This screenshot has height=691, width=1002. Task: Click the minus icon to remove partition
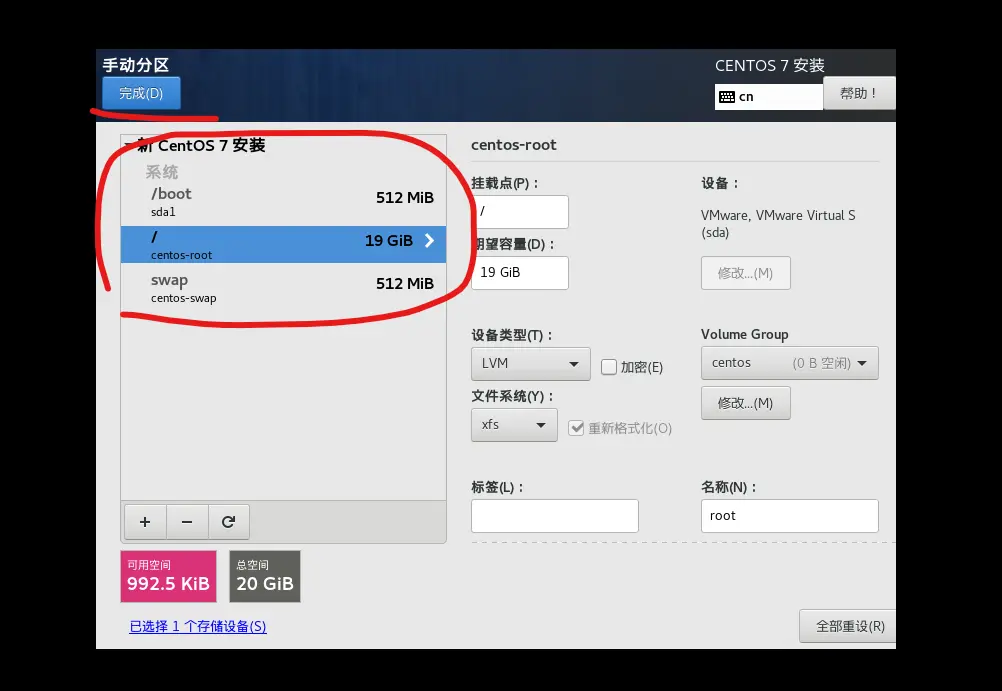point(186,521)
